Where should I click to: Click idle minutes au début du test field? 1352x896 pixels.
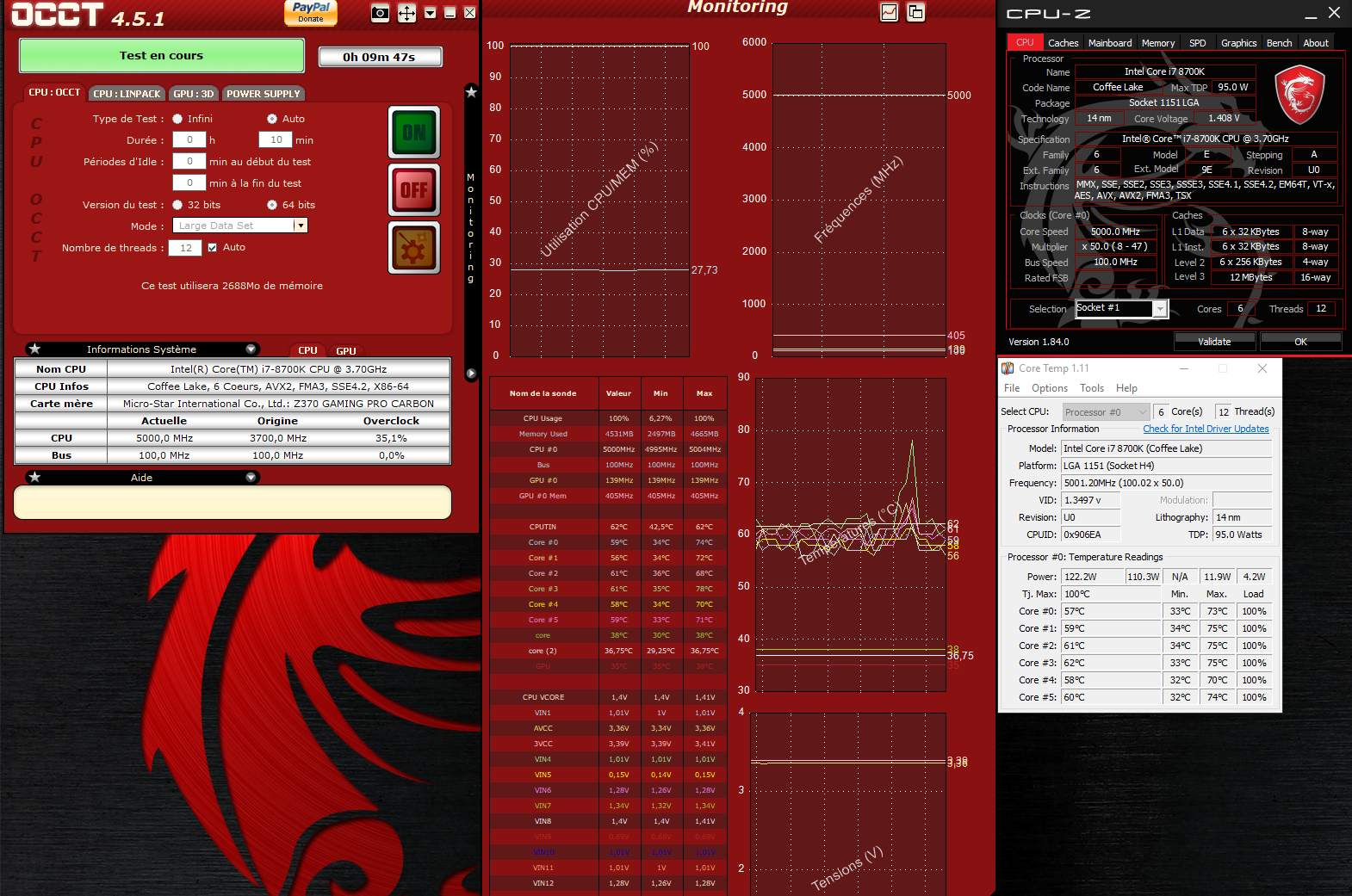pyautogui.click(x=189, y=161)
